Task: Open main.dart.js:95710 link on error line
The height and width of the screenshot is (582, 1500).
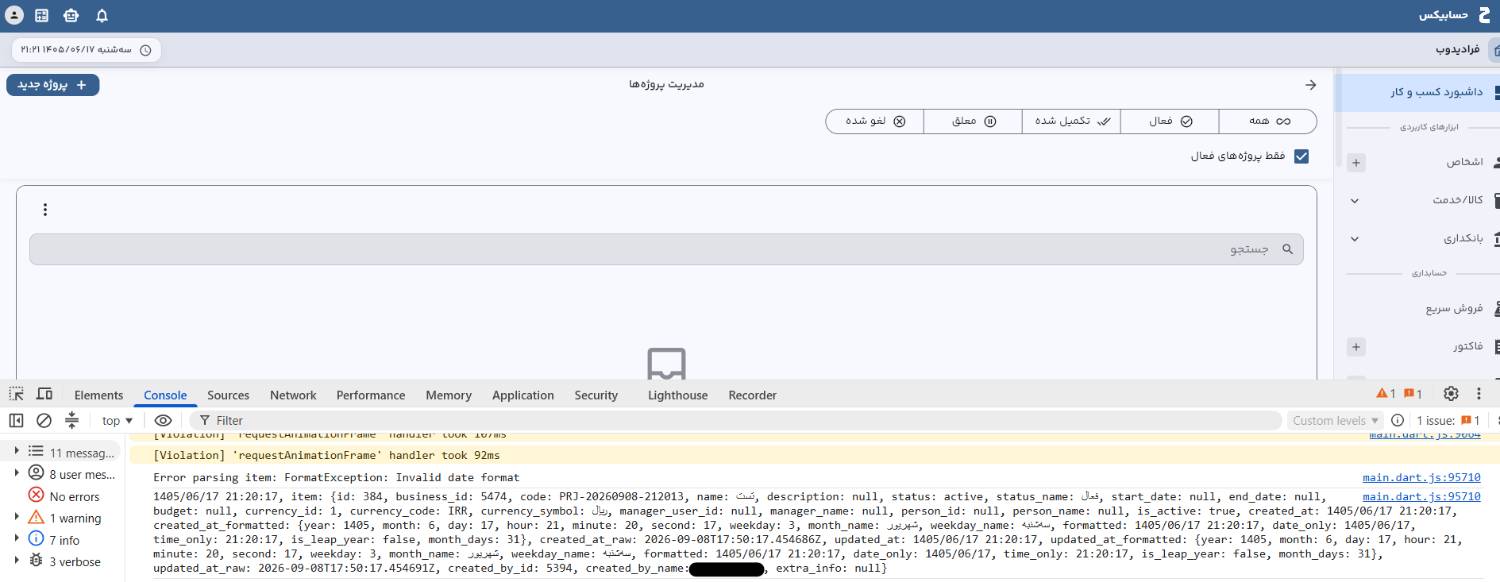Action: 1421,478
